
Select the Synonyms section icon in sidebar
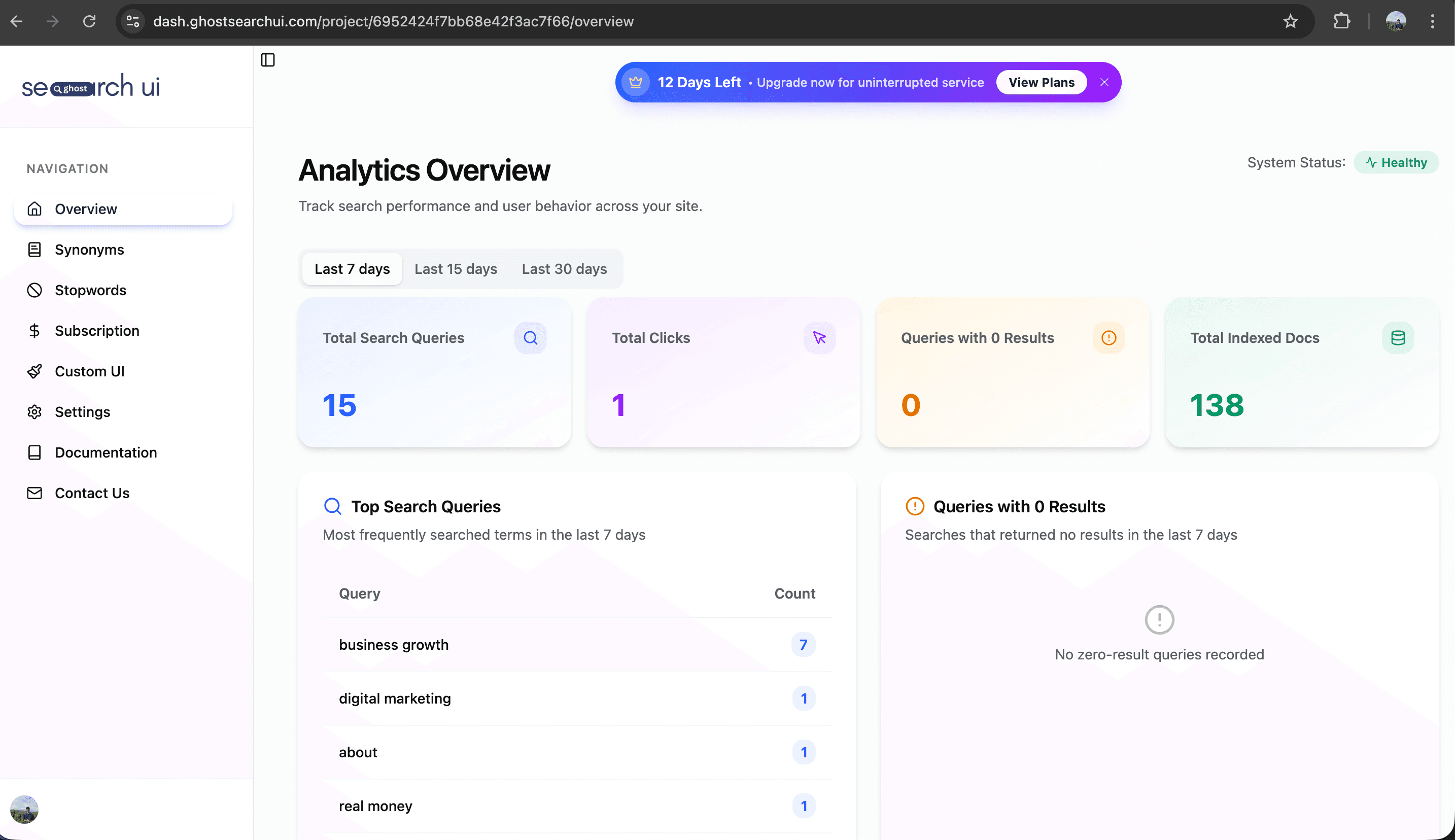[34, 249]
